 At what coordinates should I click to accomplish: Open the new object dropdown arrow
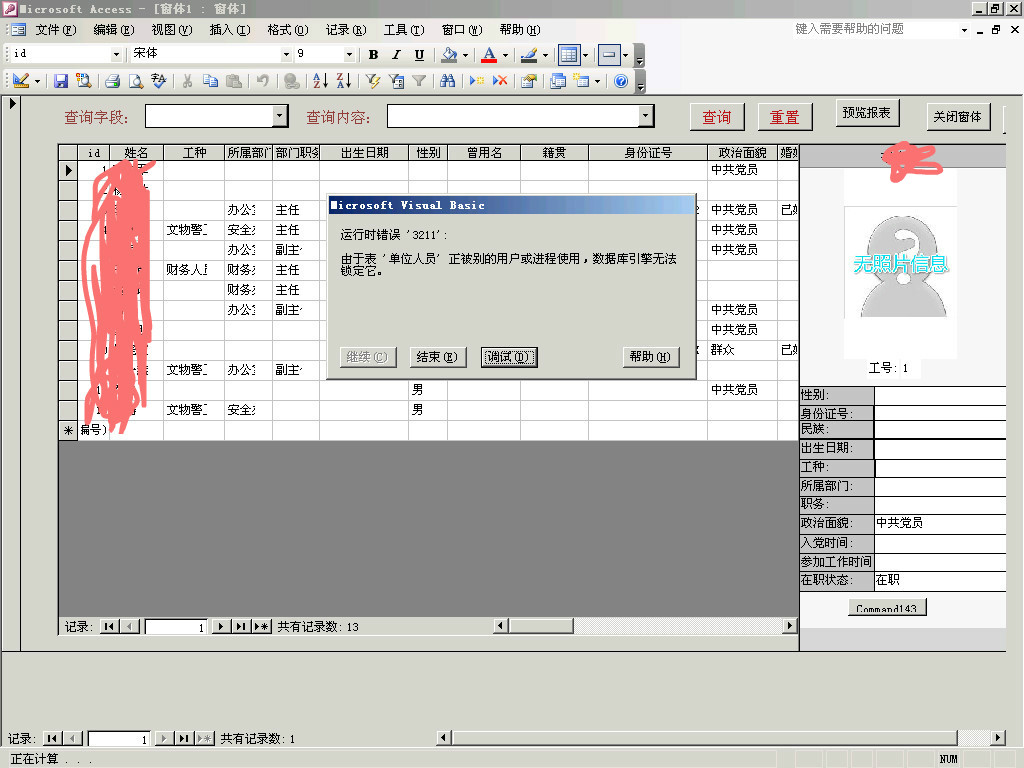point(597,81)
